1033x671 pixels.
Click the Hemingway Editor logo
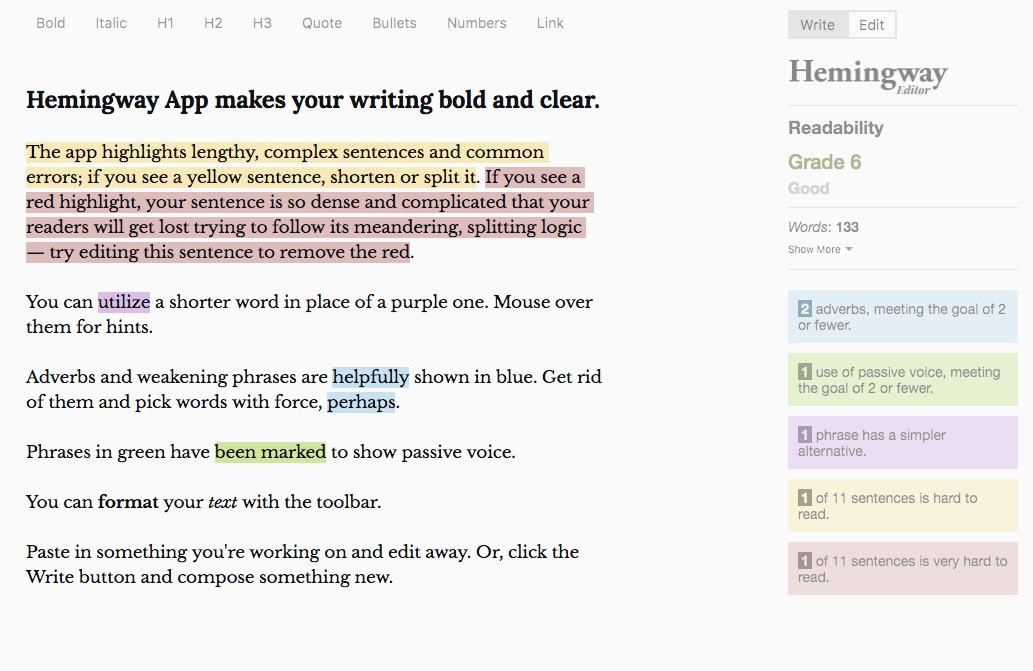click(868, 76)
